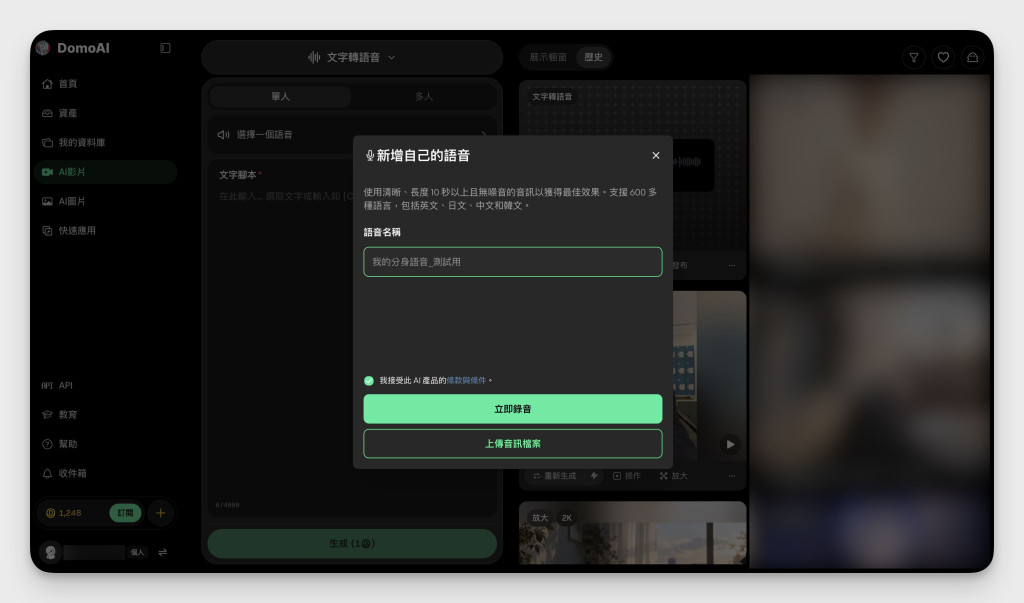The height and width of the screenshot is (603, 1024).
Task: Select the 歷史 history tab
Action: click(x=594, y=57)
